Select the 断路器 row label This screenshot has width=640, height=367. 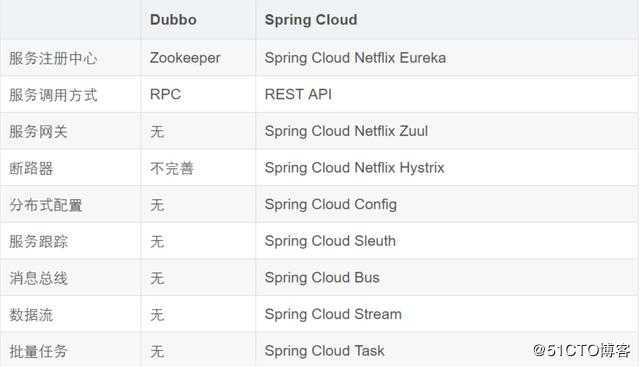tap(31, 168)
